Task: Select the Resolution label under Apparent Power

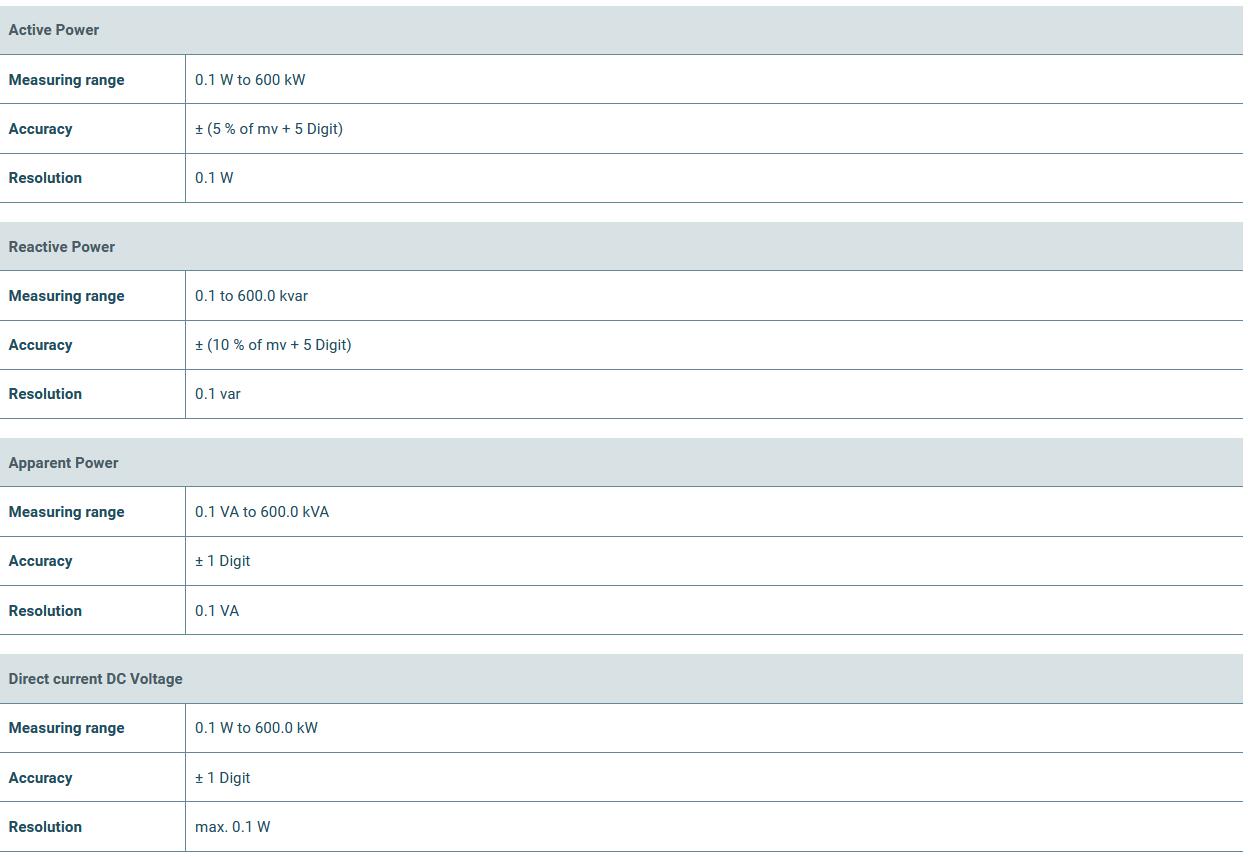Action: [45, 611]
